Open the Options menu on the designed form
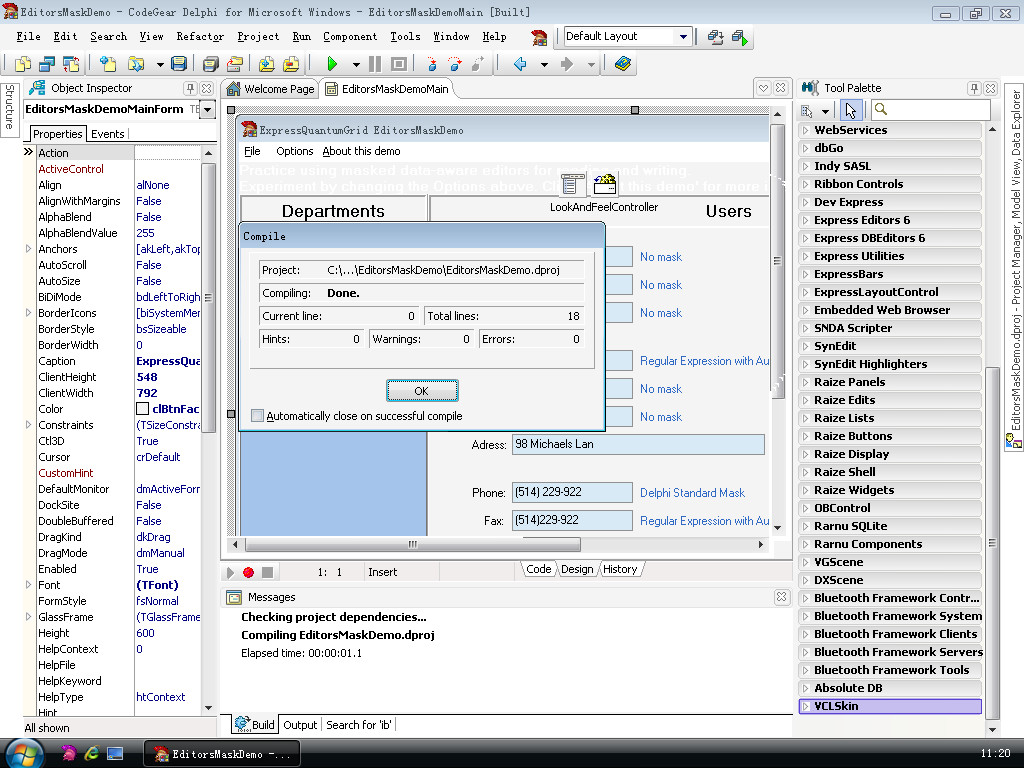The image size is (1024, 768). click(295, 152)
